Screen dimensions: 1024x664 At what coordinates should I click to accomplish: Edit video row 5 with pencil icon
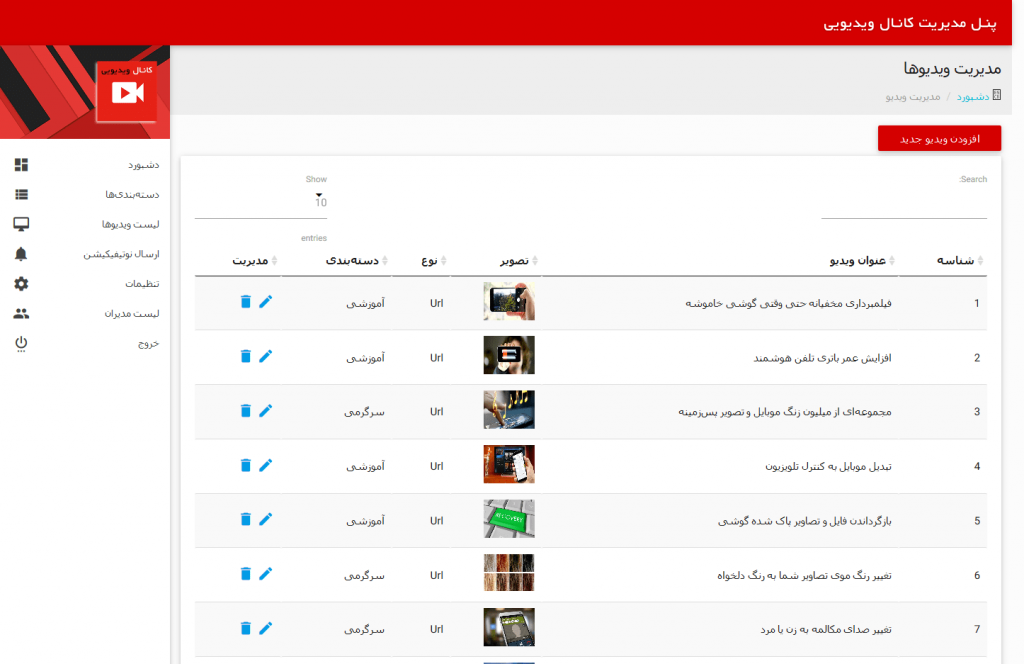click(x=265, y=519)
